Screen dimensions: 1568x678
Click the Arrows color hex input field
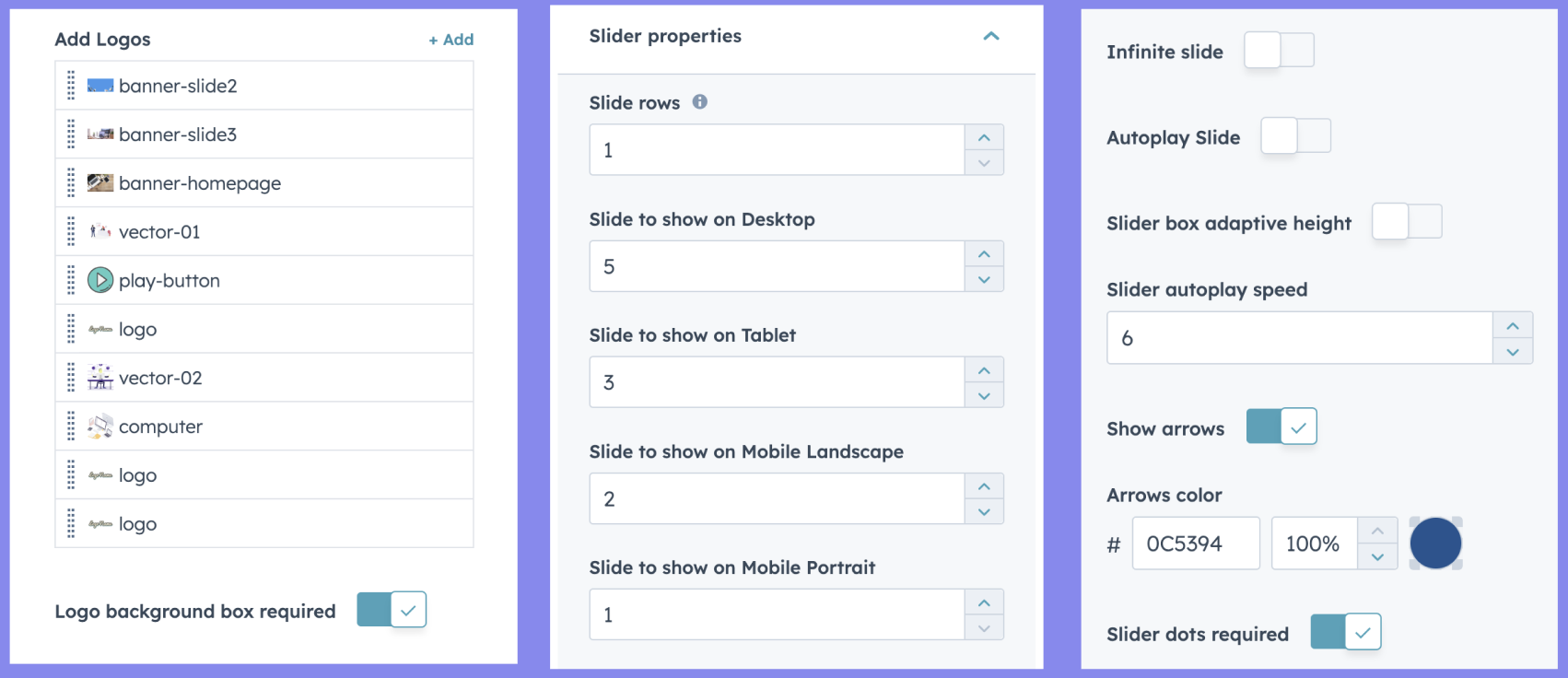tap(1196, 544)
